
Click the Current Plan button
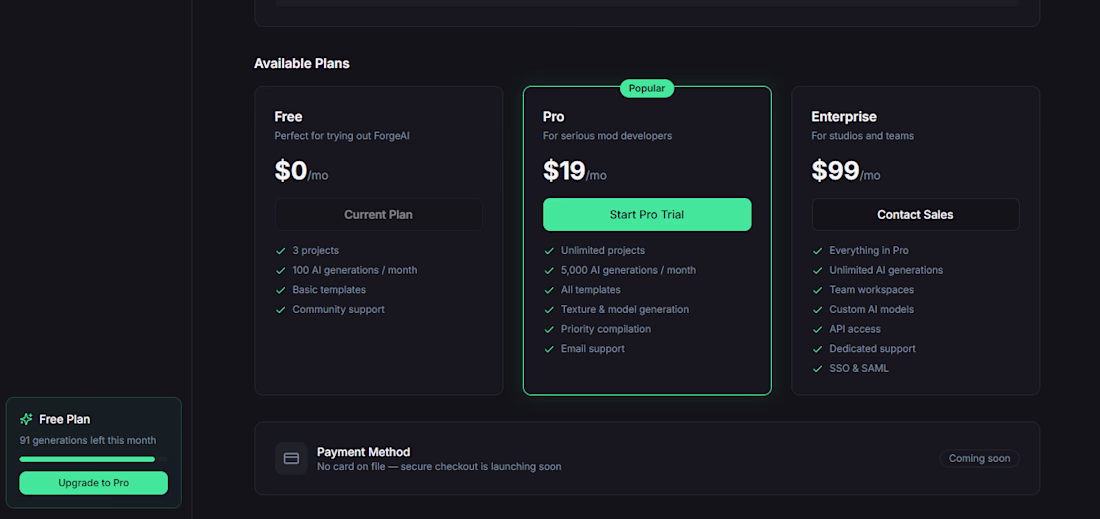coord(378,215)
